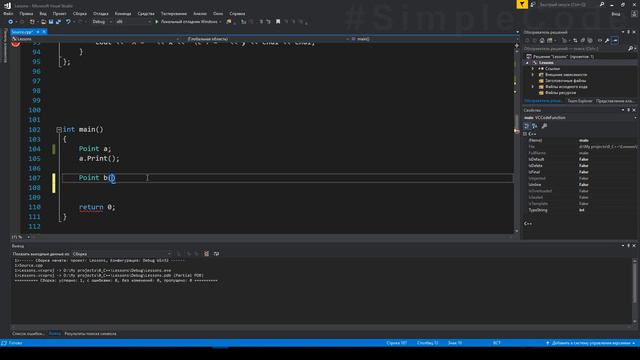Pin the Solution Explorer panel with auto-hide pushpin

(629, 32)
